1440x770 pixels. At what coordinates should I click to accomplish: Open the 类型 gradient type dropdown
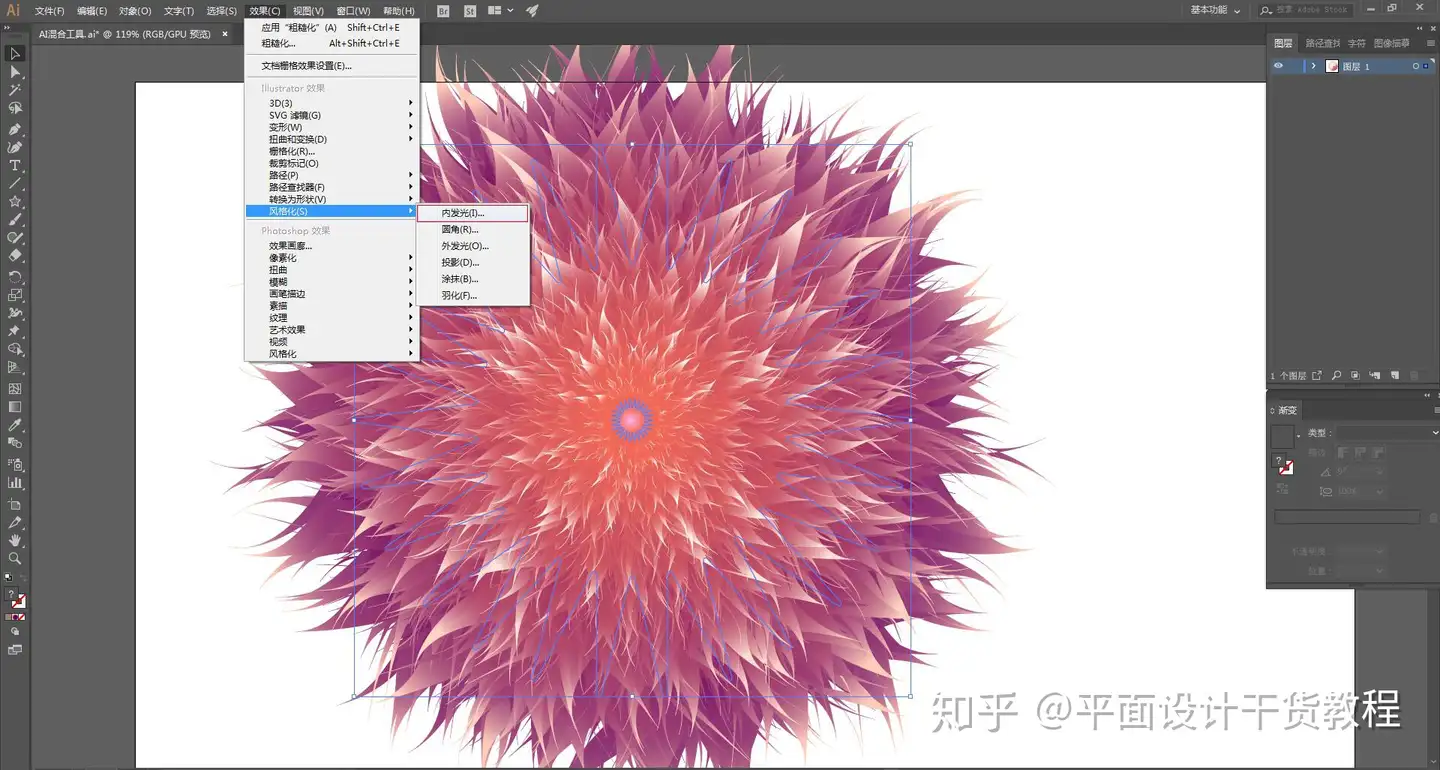click(x=1388, y=433)
